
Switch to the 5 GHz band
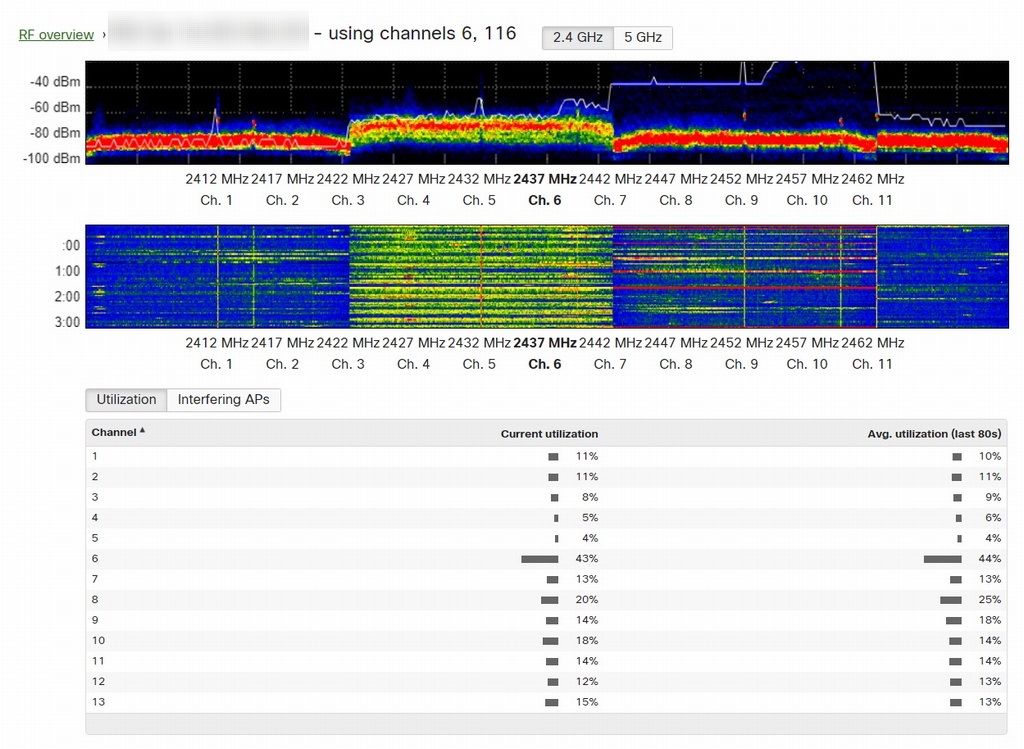pos(643,37)
